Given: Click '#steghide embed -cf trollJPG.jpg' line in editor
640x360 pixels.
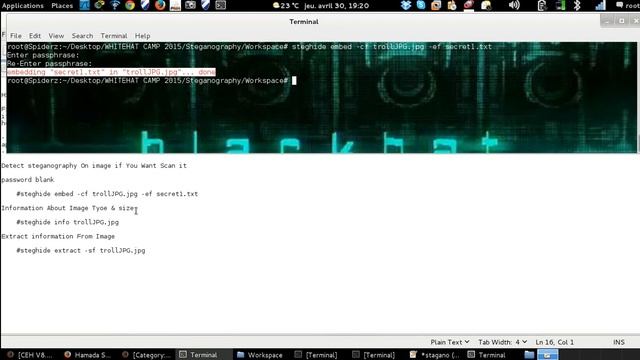Looking at the screenshot, I should pos(107,194).
